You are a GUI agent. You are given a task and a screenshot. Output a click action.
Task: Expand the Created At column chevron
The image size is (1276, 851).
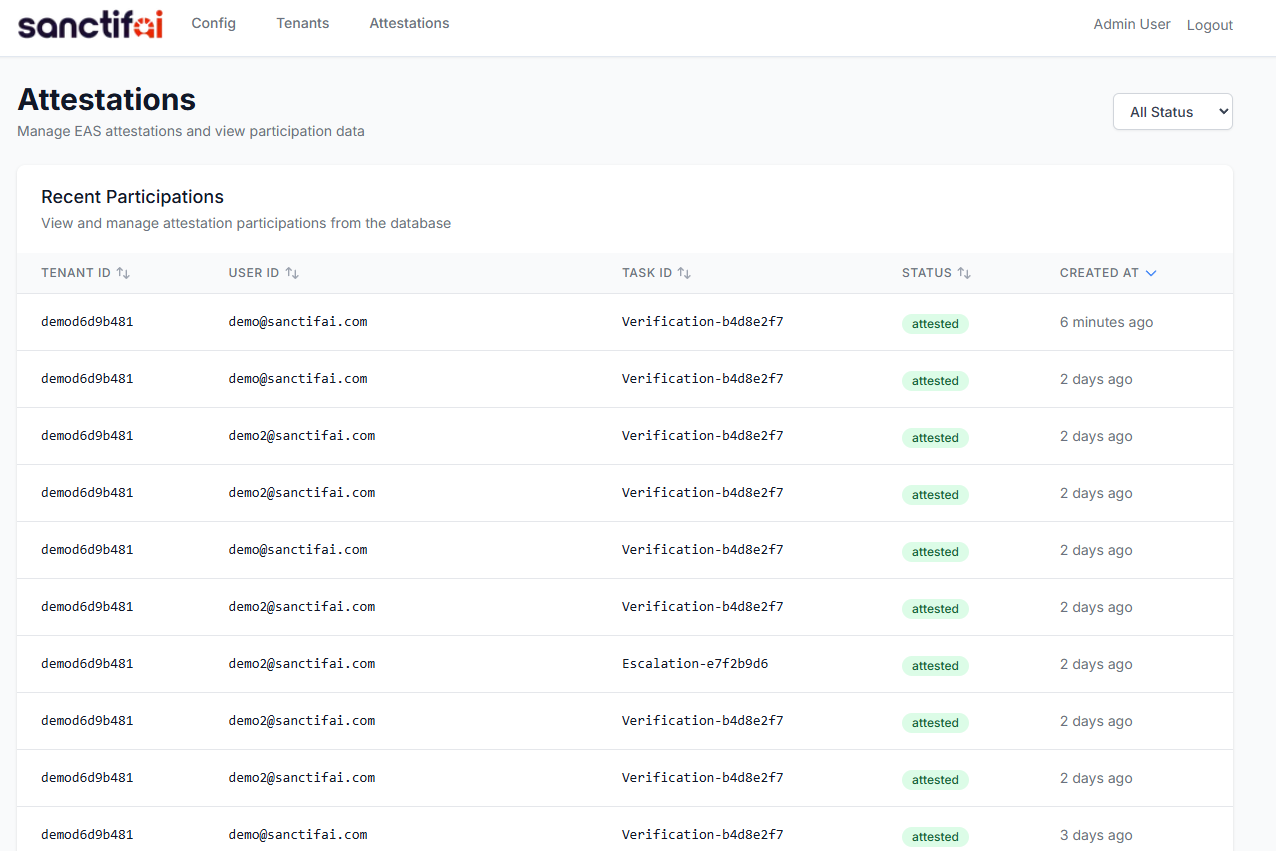click(x=1151, y=272)
